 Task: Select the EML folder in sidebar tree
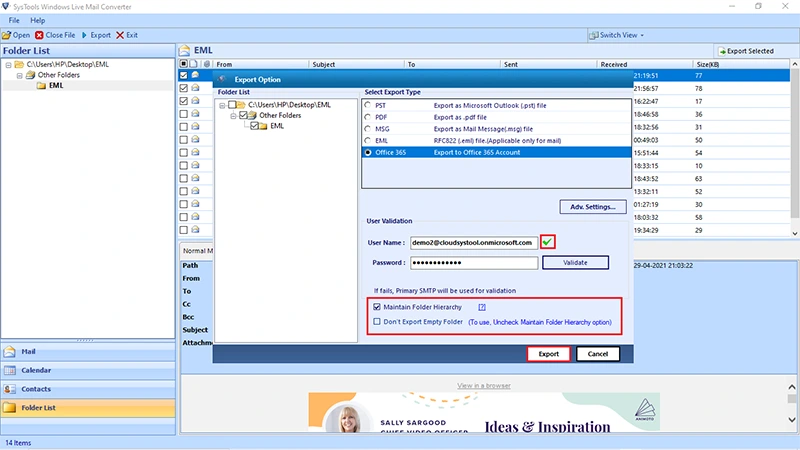pos(56,86)
